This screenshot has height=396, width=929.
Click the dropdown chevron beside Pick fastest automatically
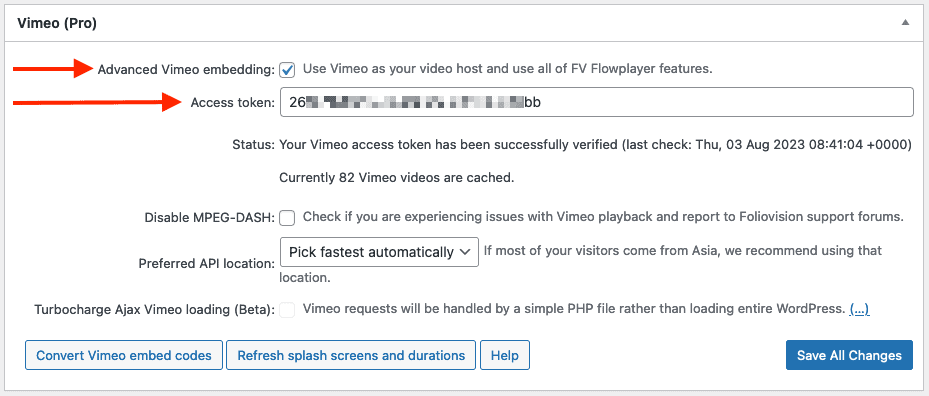pos(464,252)
